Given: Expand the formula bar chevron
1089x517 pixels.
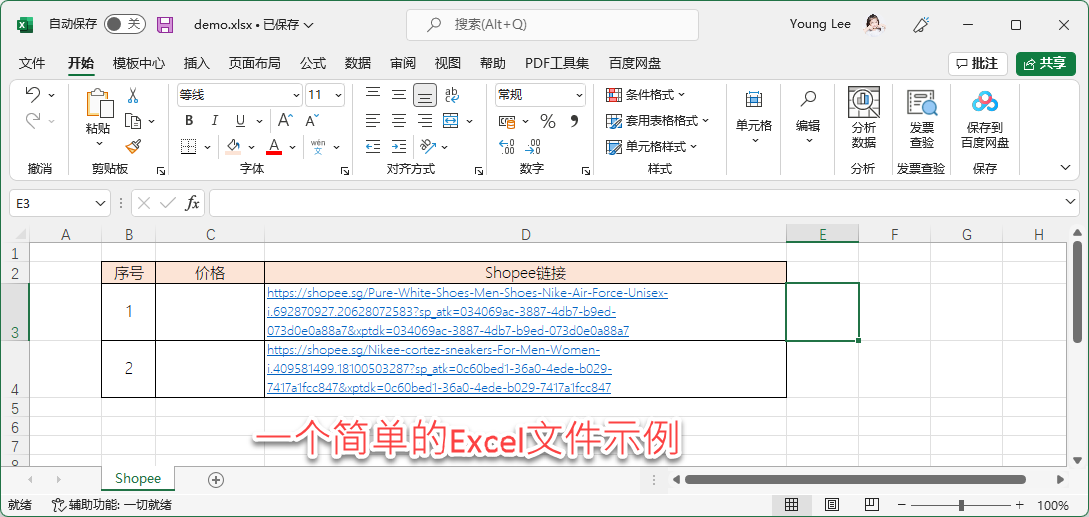Looking at the screenshot, I should click(1072, 202).
